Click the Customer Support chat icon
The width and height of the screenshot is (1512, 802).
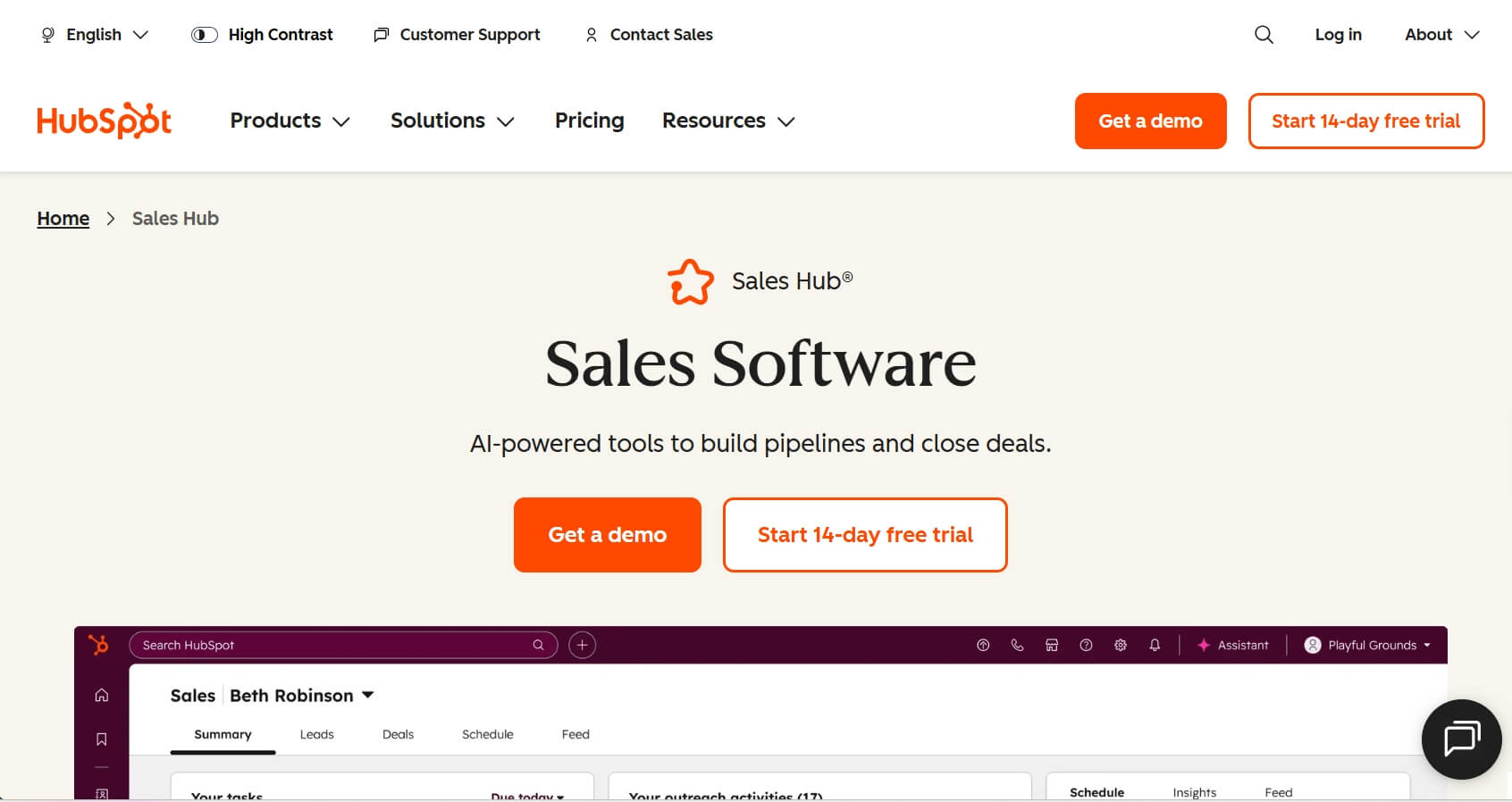point(382,35)
